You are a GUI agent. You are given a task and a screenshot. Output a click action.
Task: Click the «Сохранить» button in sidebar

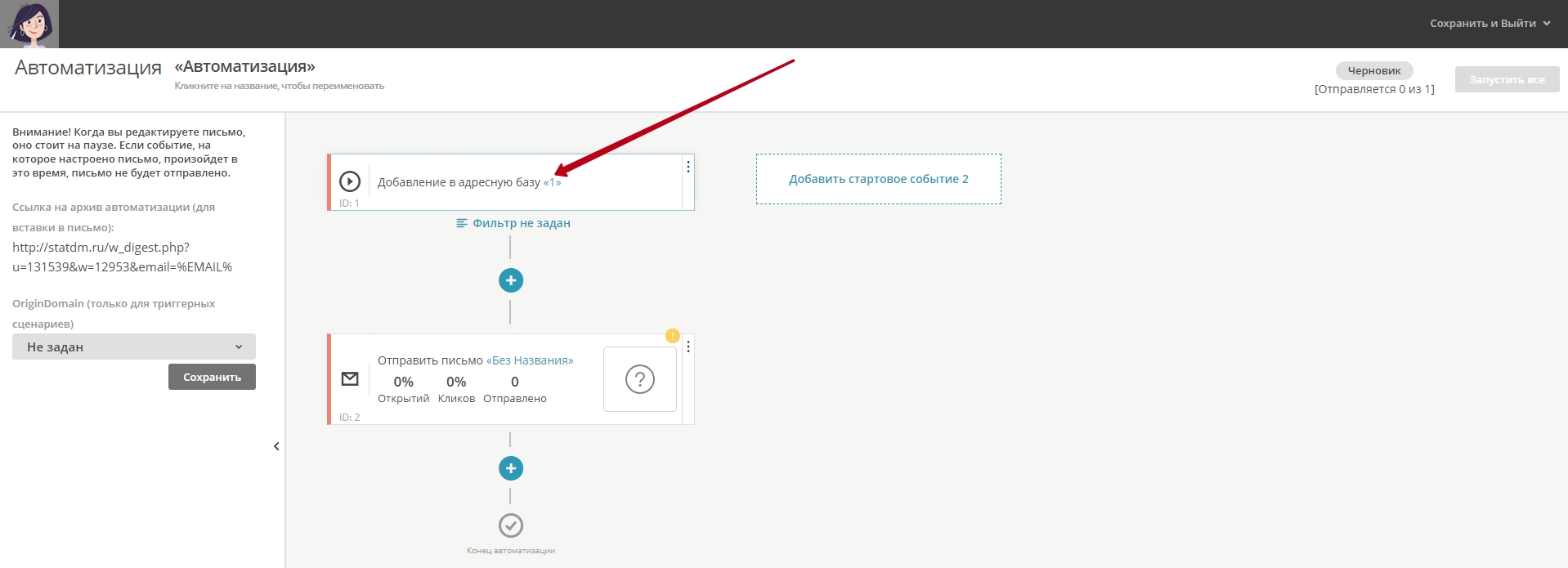tap(212, 377)
